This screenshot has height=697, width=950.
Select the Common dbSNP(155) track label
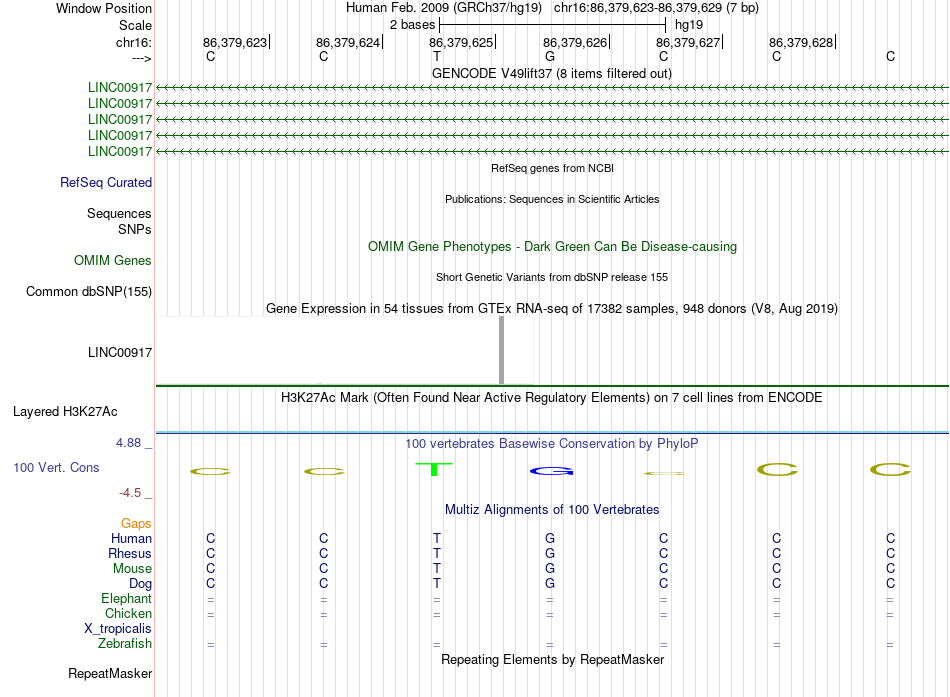coord(89,292)
